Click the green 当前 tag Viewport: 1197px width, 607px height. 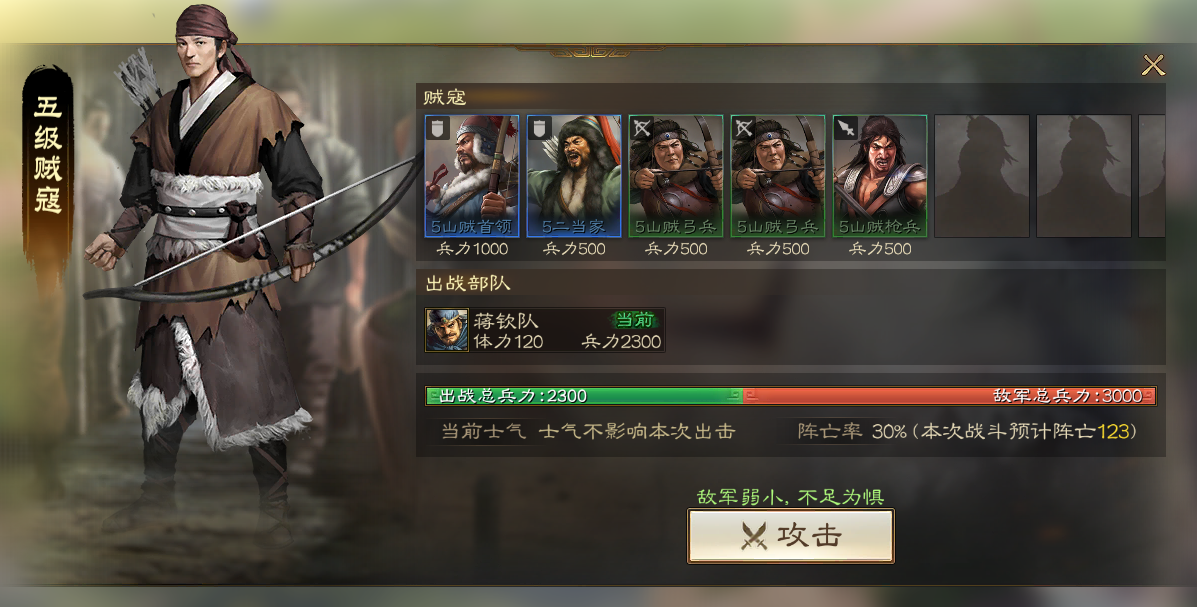click(x=634, y=320)
